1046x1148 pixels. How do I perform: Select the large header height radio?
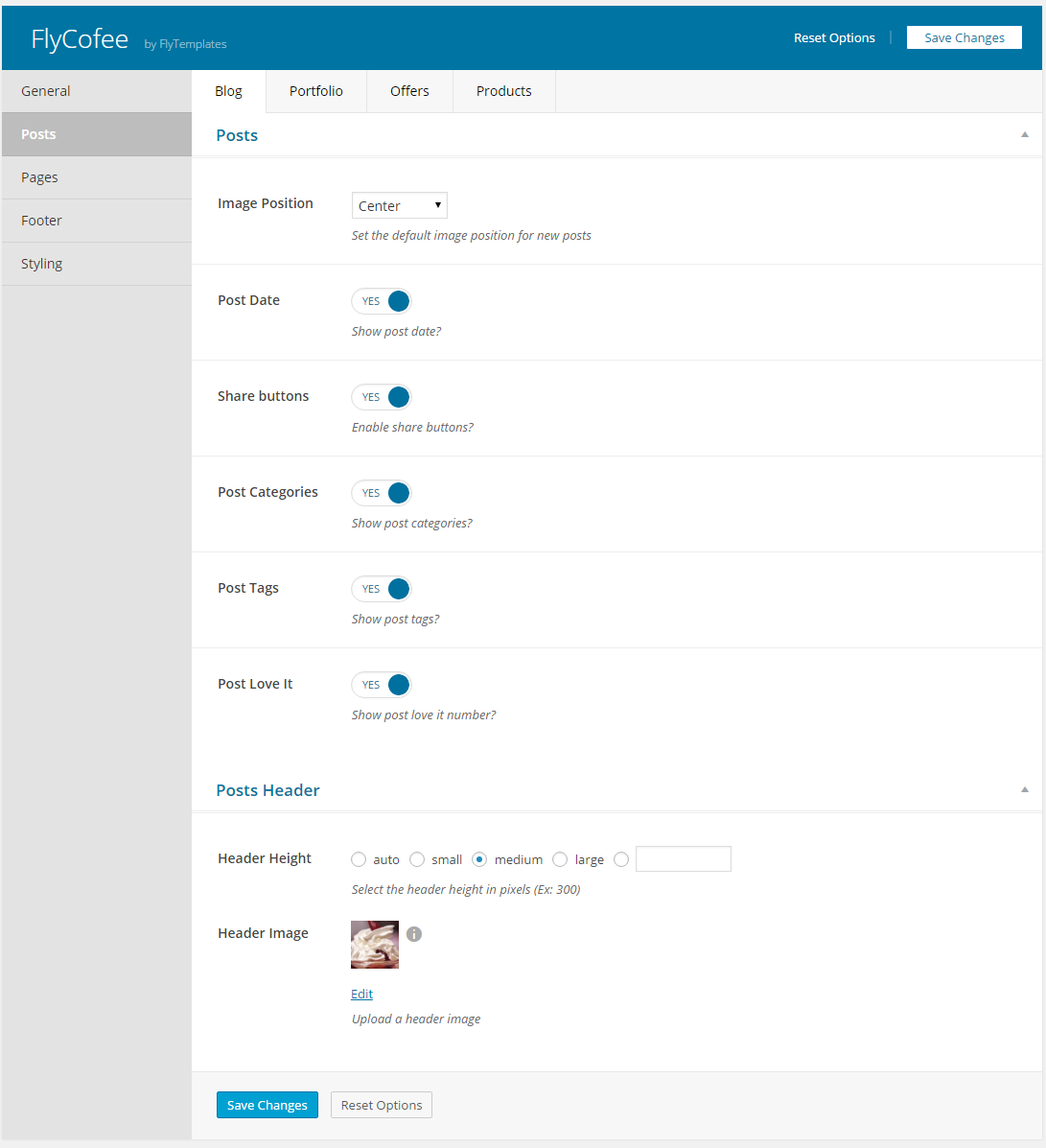[x=560, y=859]
